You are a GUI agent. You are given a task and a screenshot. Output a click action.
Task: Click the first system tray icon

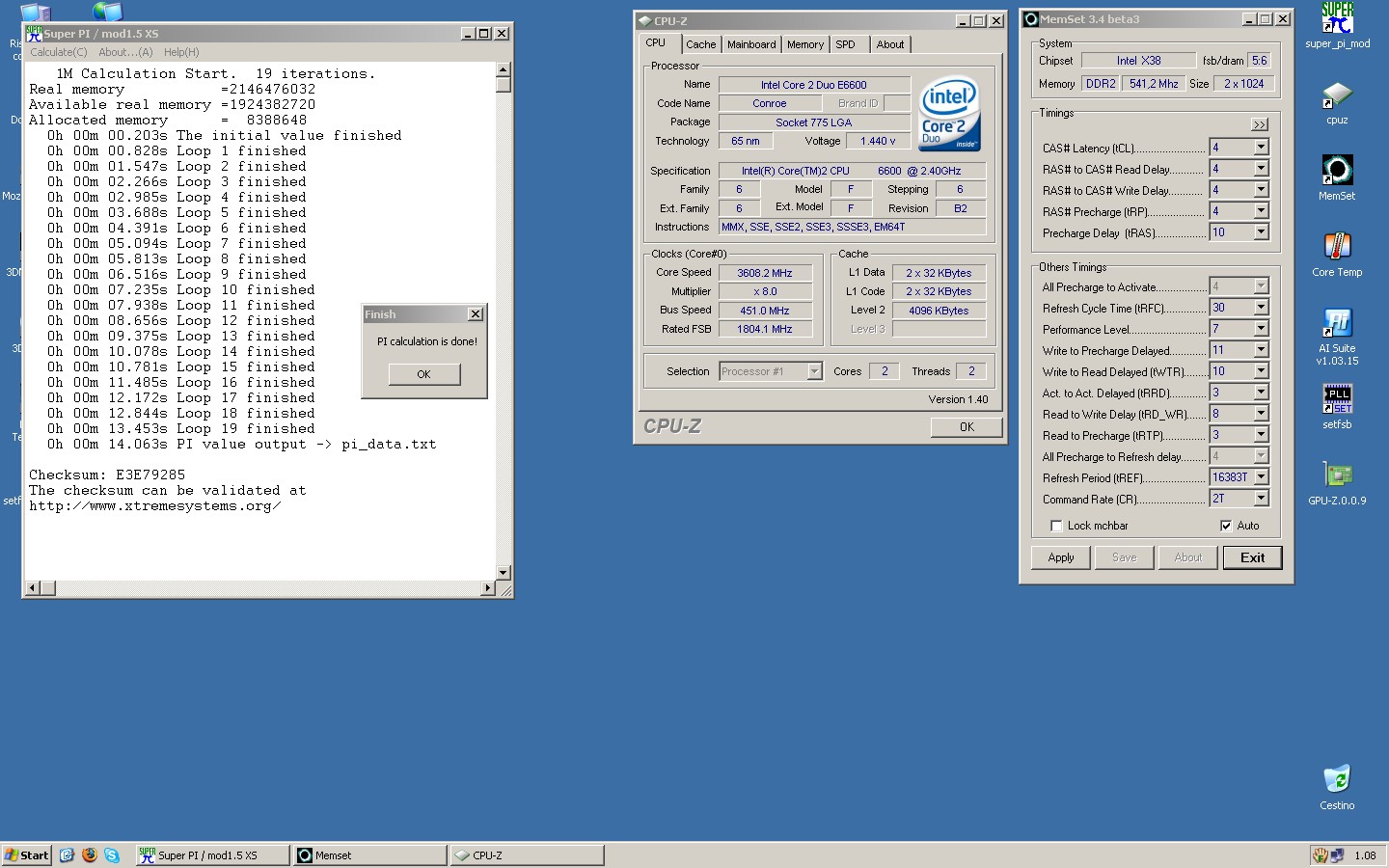coord(1319,854)
